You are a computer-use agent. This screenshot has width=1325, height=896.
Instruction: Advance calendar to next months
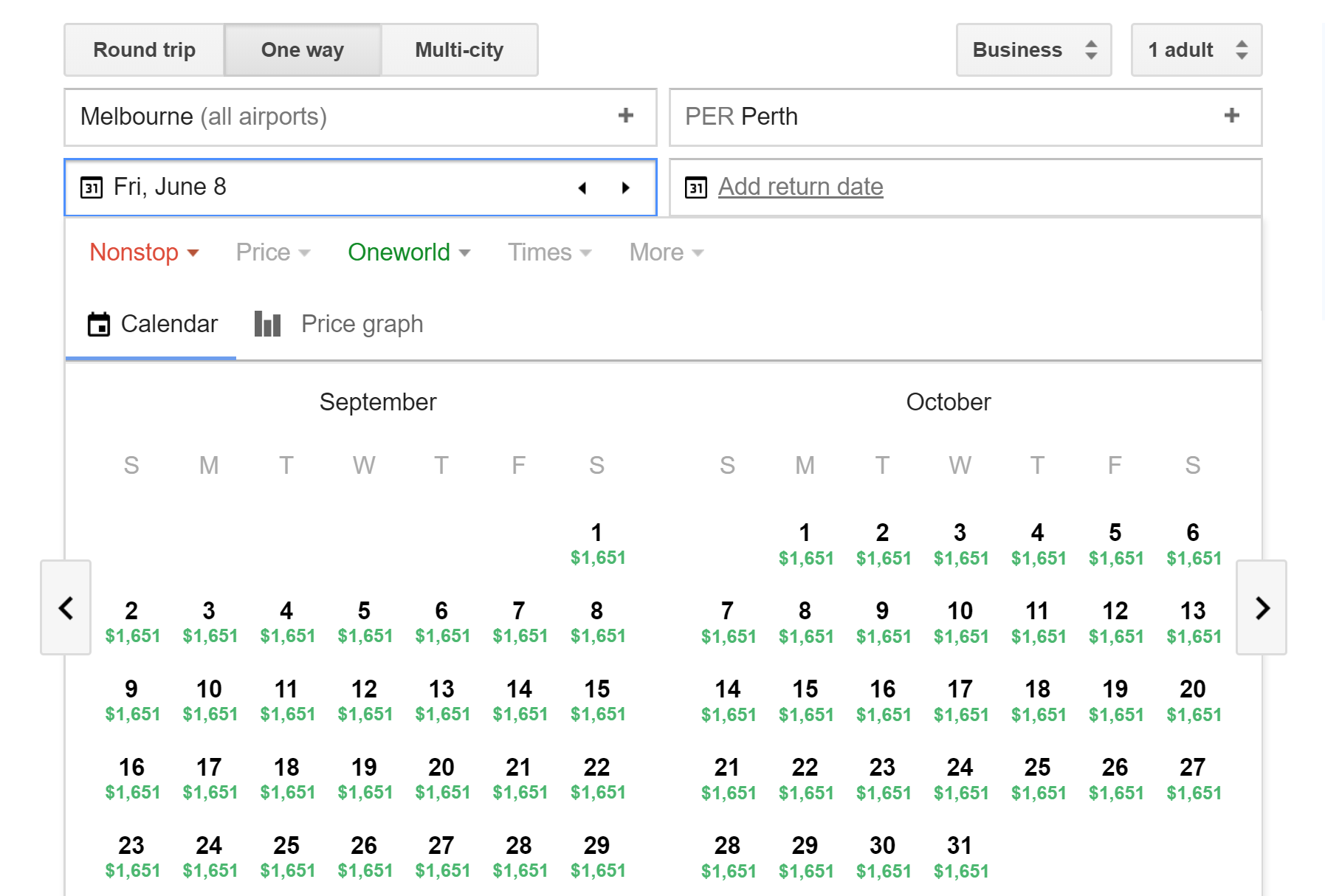pos(1262,607)
